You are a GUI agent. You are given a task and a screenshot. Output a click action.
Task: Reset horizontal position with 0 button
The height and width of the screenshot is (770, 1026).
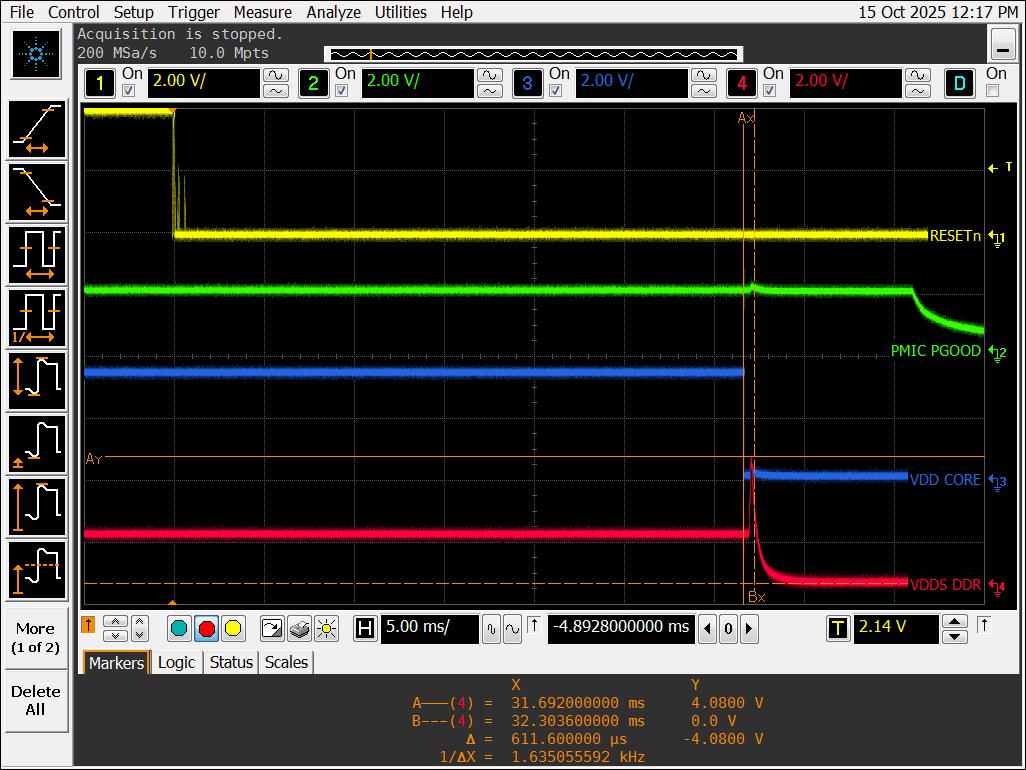[x=728, y=629]
